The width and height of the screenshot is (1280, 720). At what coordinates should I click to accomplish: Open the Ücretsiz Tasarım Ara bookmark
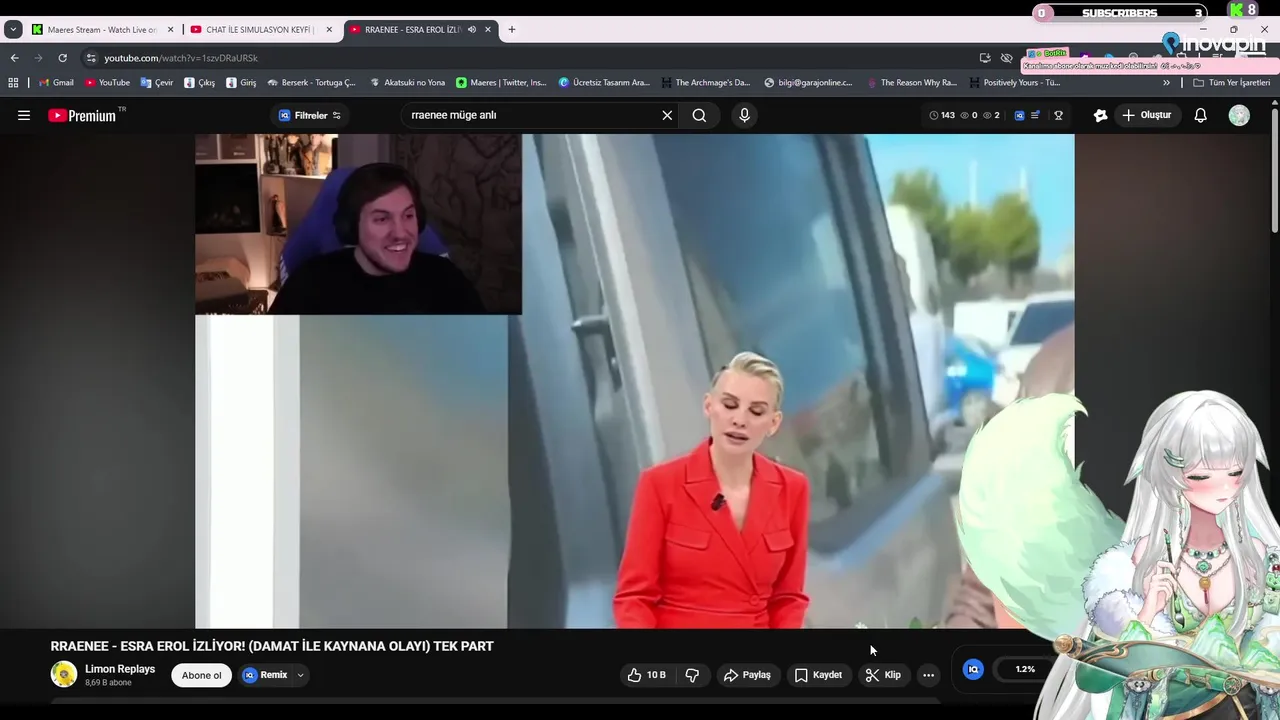(605, 83)
